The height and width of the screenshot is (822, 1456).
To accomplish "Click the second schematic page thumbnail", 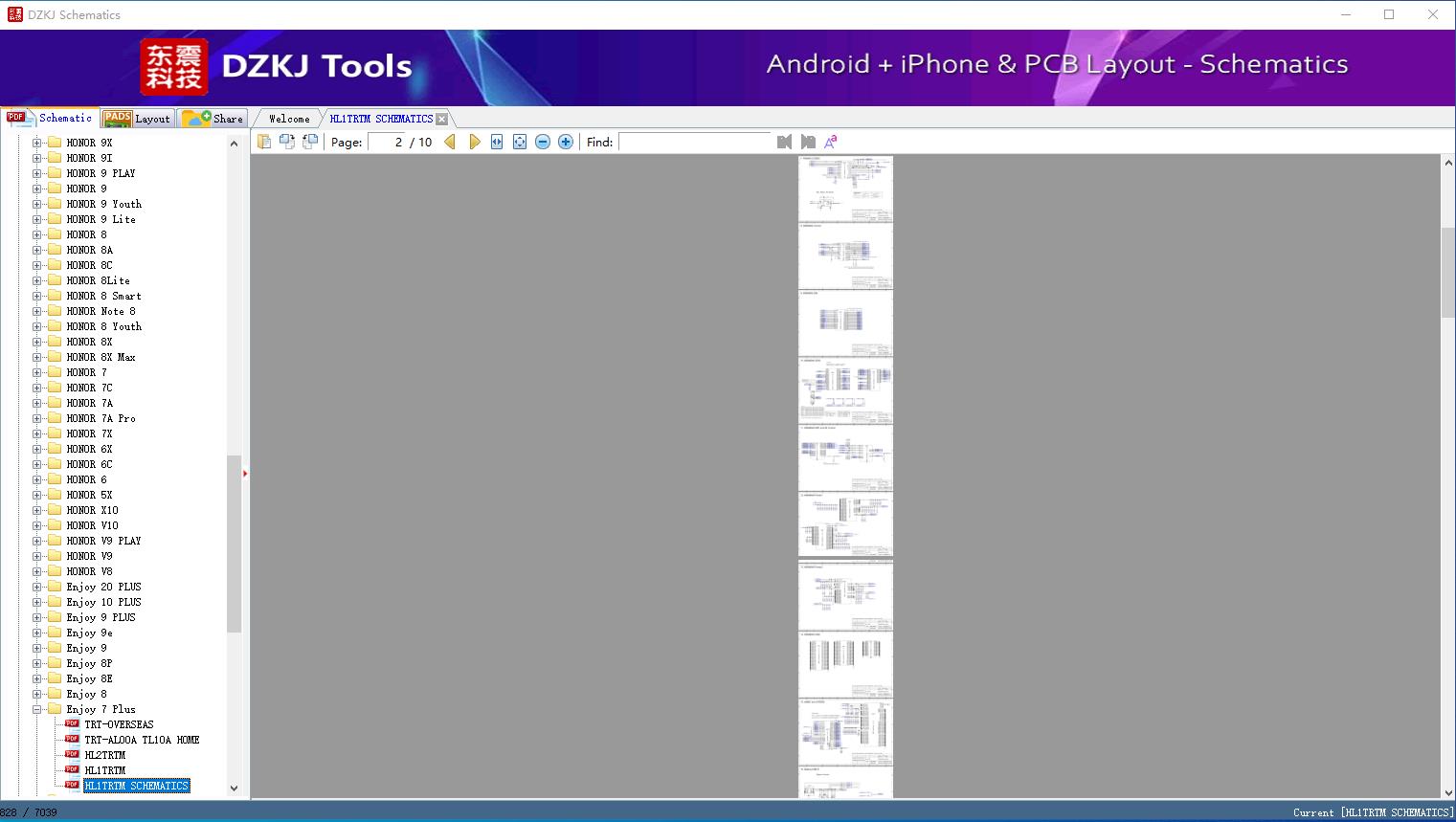I will coord(846,256).
